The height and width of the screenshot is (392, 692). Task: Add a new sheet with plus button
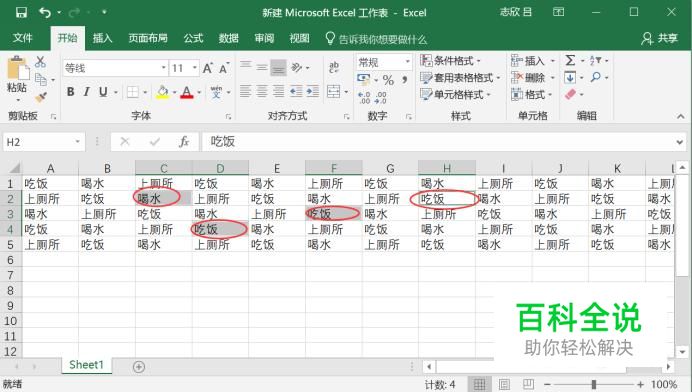coord(139,366)
